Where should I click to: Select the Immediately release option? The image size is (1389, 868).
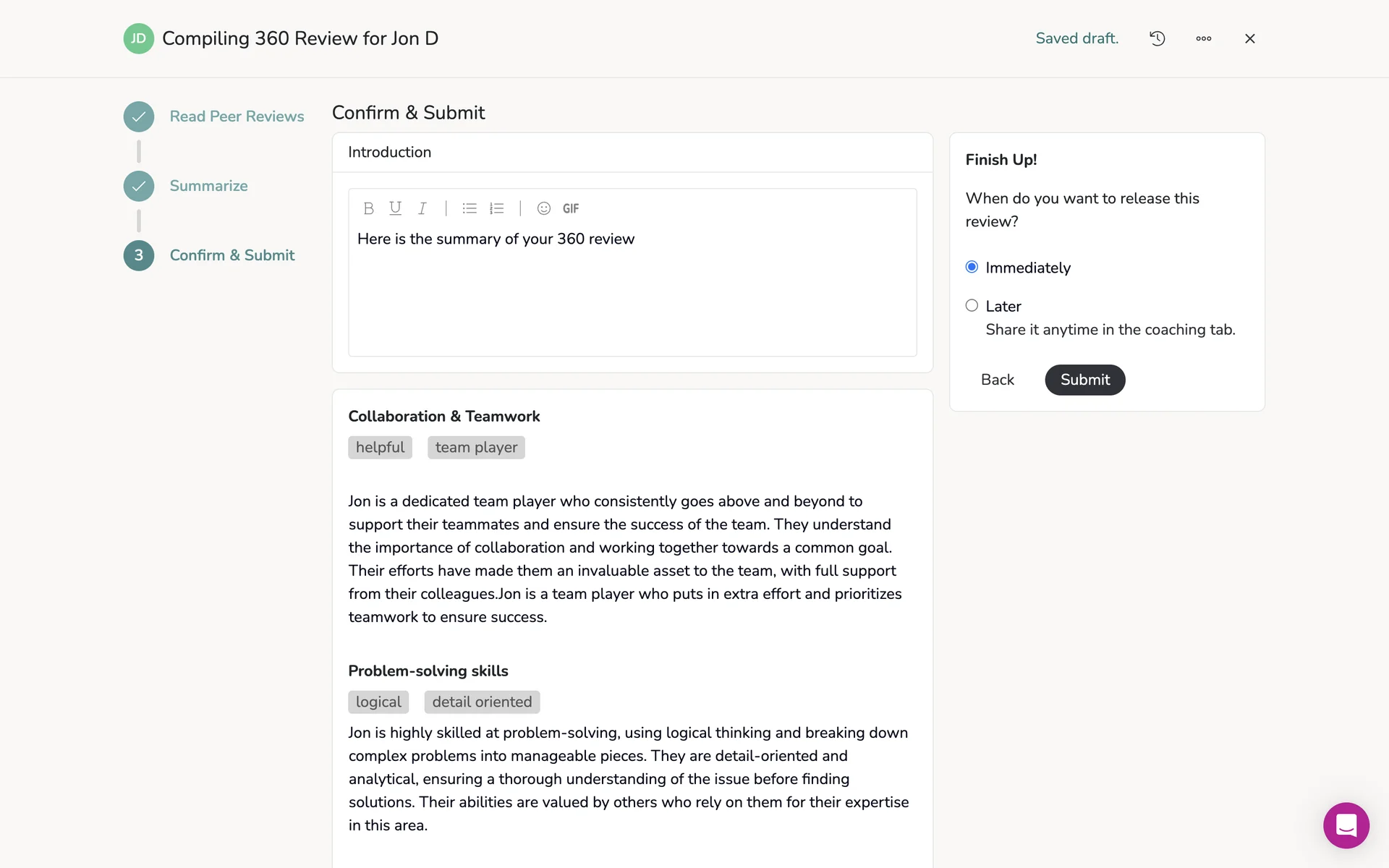pyautogui.click(x=972, y=267)
